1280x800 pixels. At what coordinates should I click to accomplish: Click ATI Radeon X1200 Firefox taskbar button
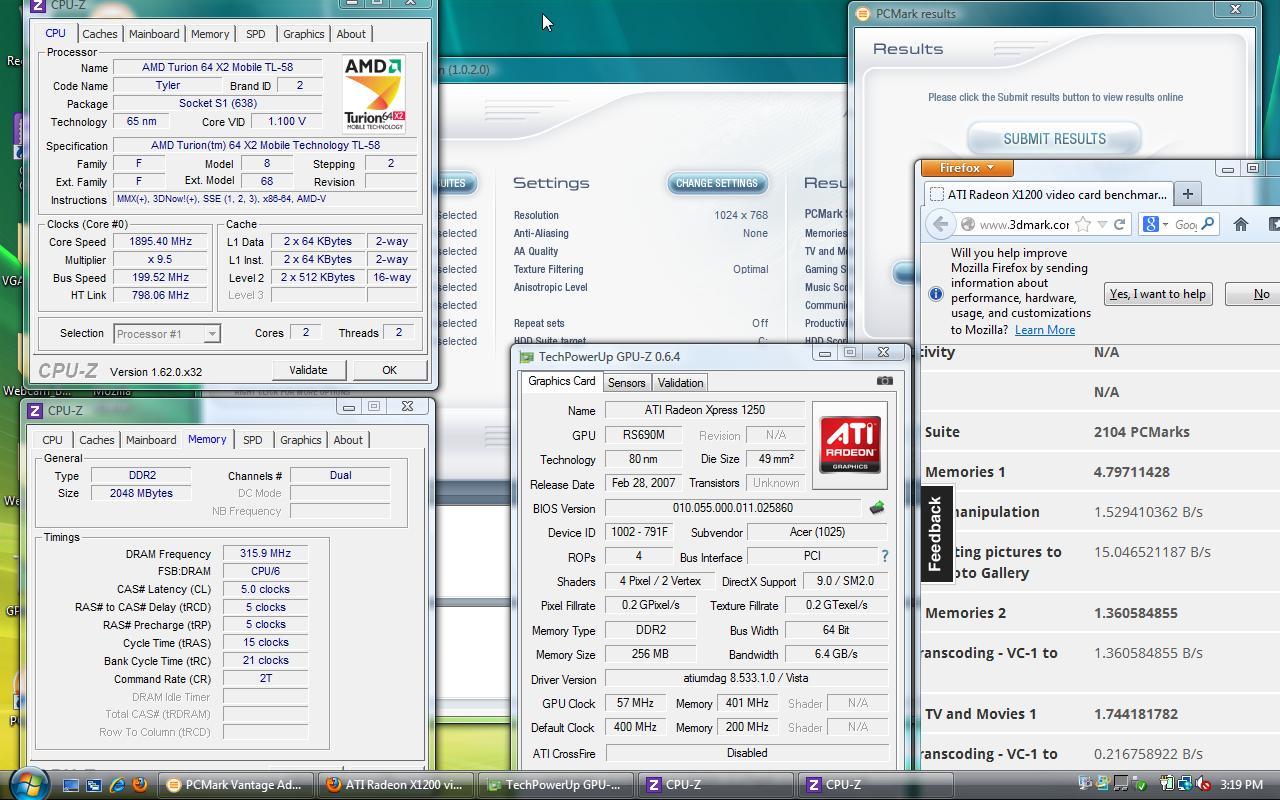tap(397, 785)
